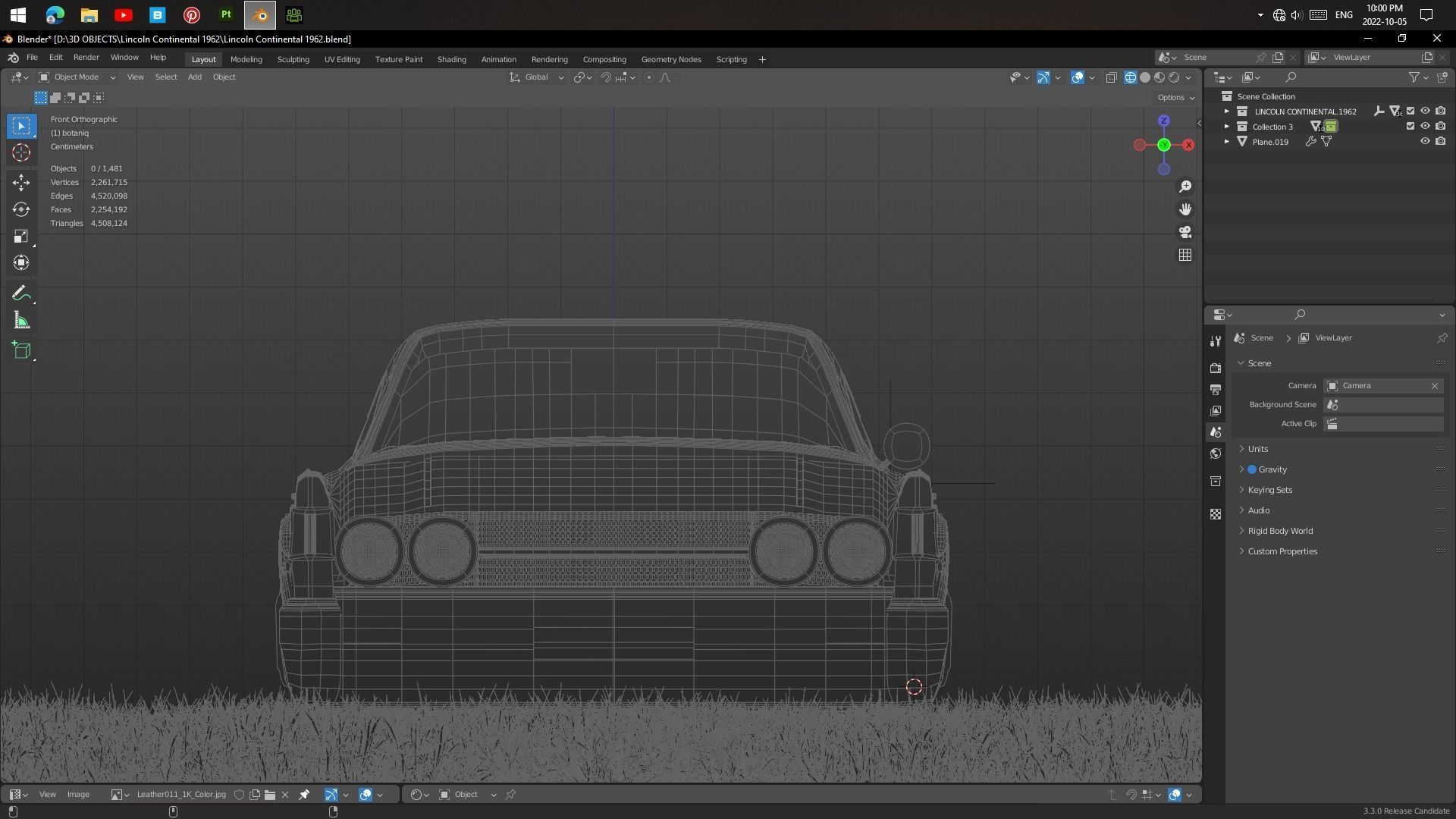Add new collection in outliner header
The width and height of the screenshot is (1456, 819).
1442,77
